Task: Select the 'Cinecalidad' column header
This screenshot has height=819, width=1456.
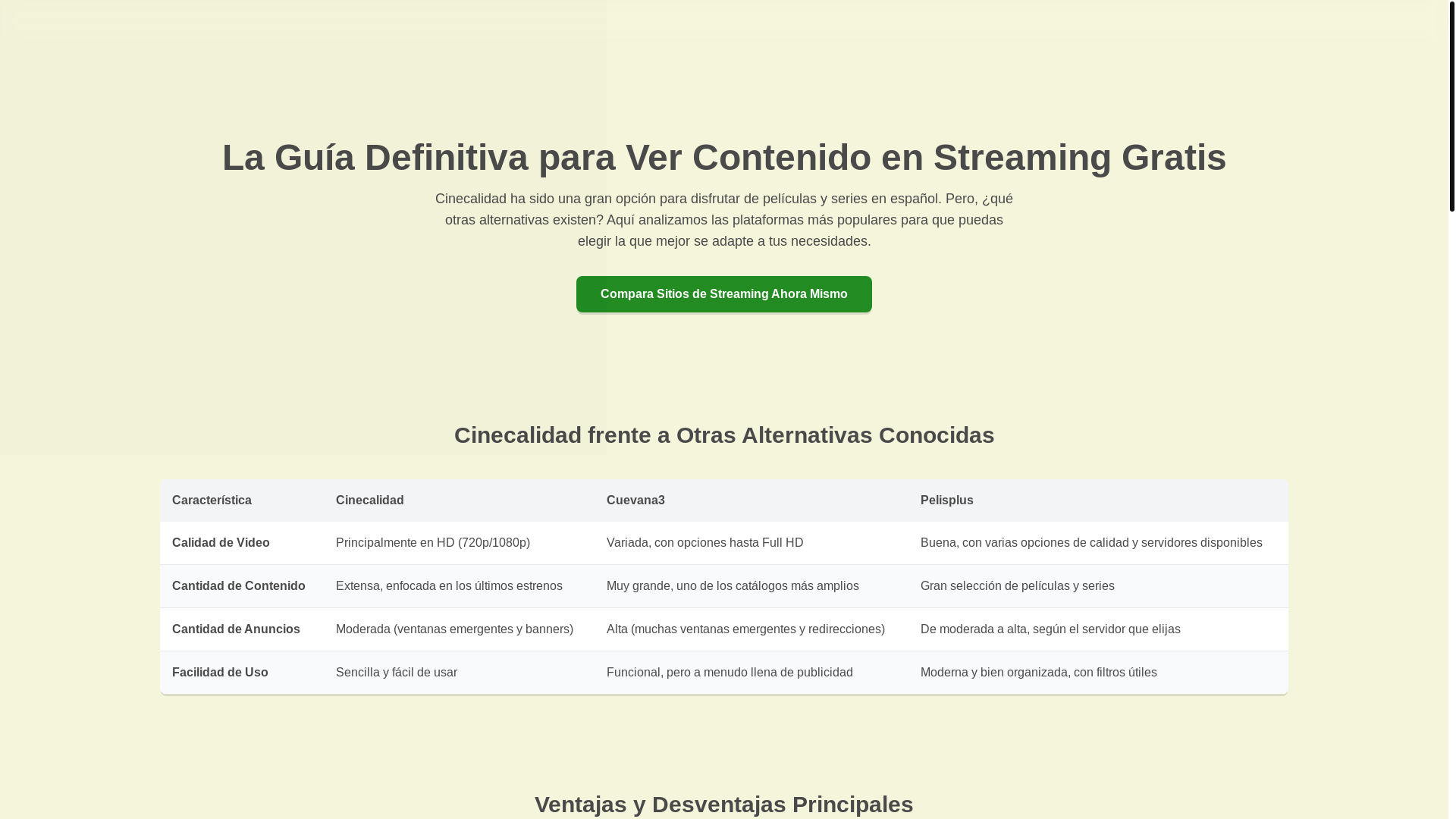Action: pos(459,500)
